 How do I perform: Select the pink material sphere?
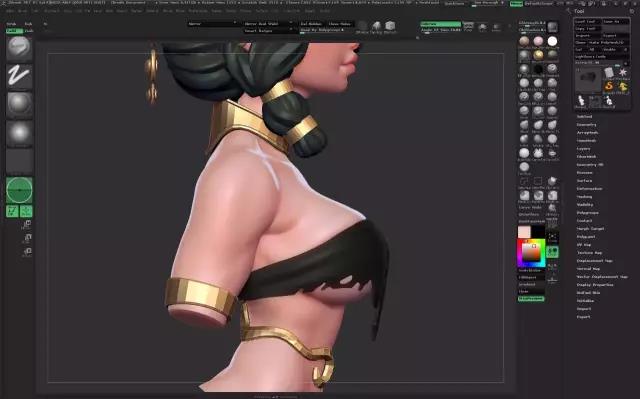click(538, 41)
